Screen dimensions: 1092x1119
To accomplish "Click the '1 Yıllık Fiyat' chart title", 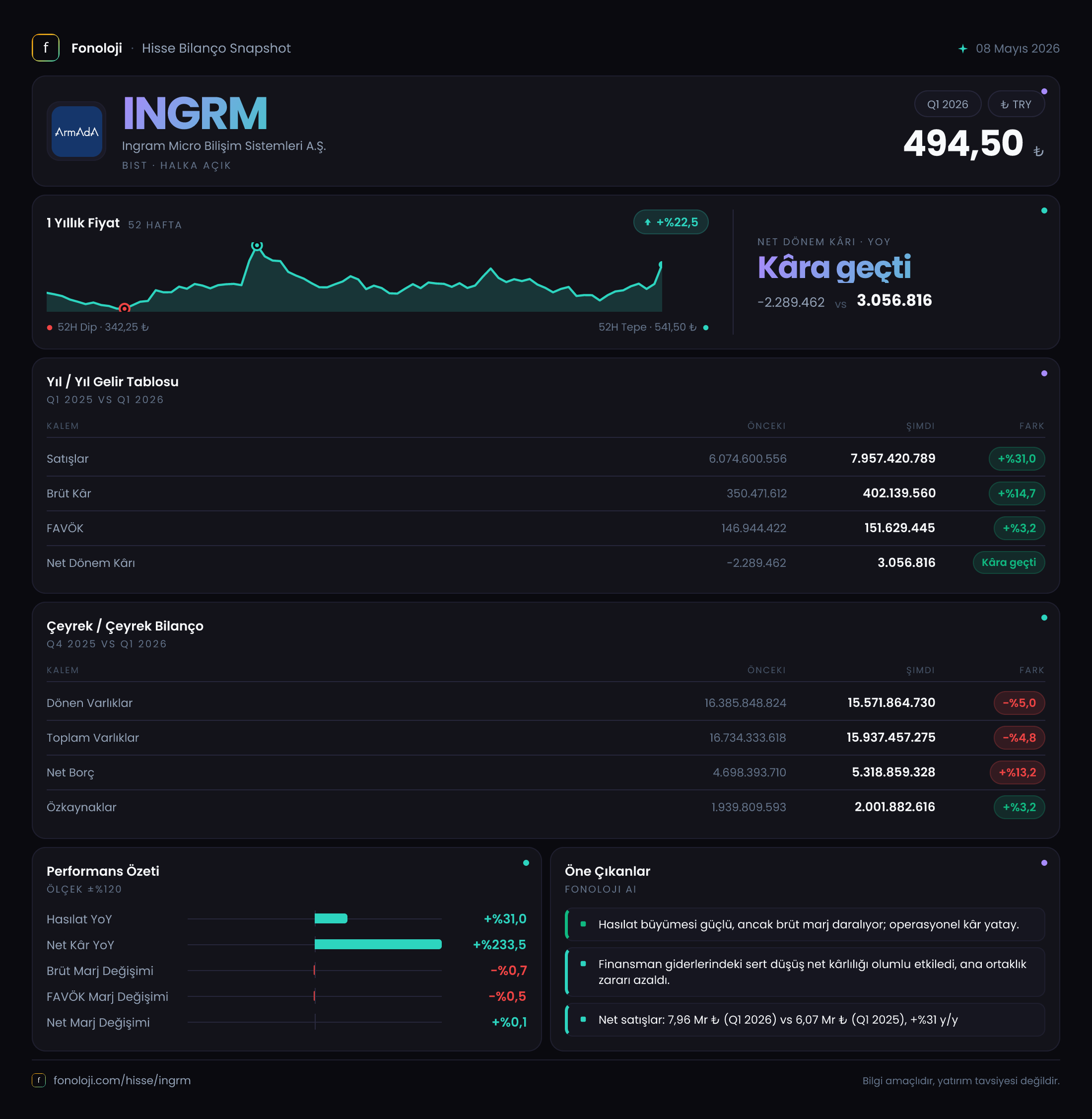I will pyautogui.click(x=83, y=223).
